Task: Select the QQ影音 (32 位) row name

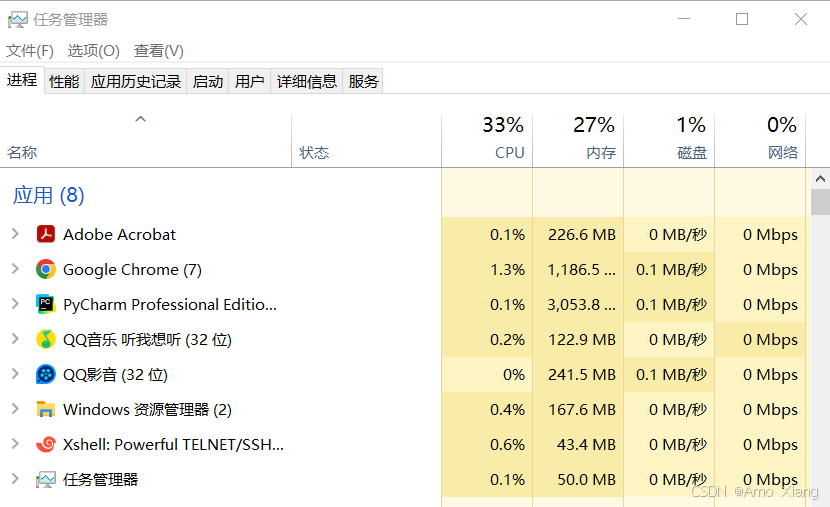Action: click(x=115, y=374)
